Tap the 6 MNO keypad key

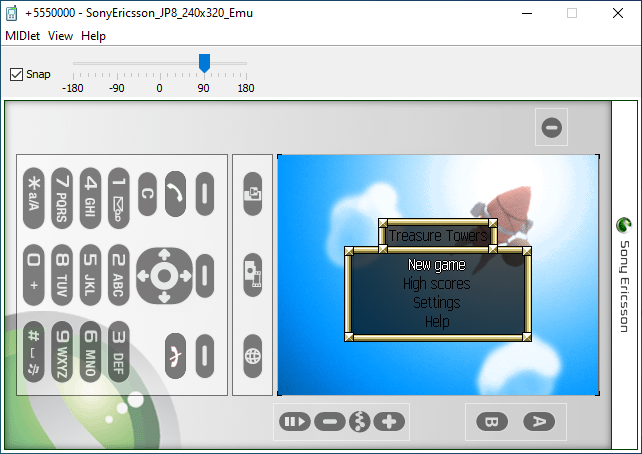pyautogui.click(x=90, y=352)
